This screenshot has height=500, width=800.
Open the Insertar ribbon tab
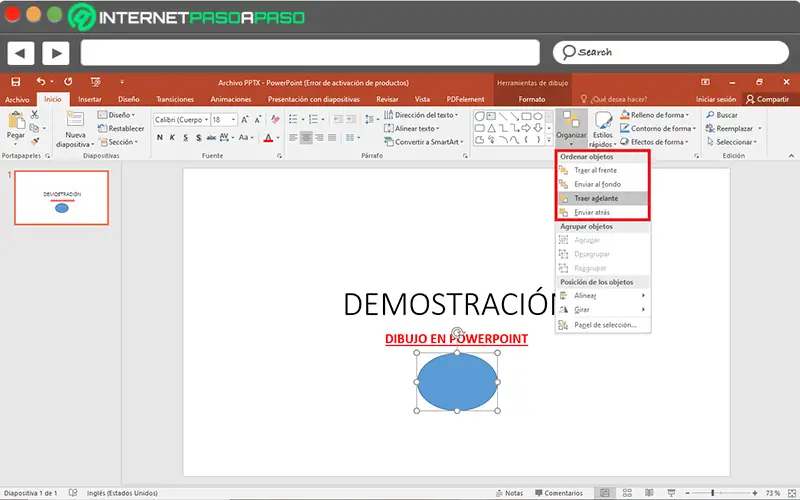[90, 100]
